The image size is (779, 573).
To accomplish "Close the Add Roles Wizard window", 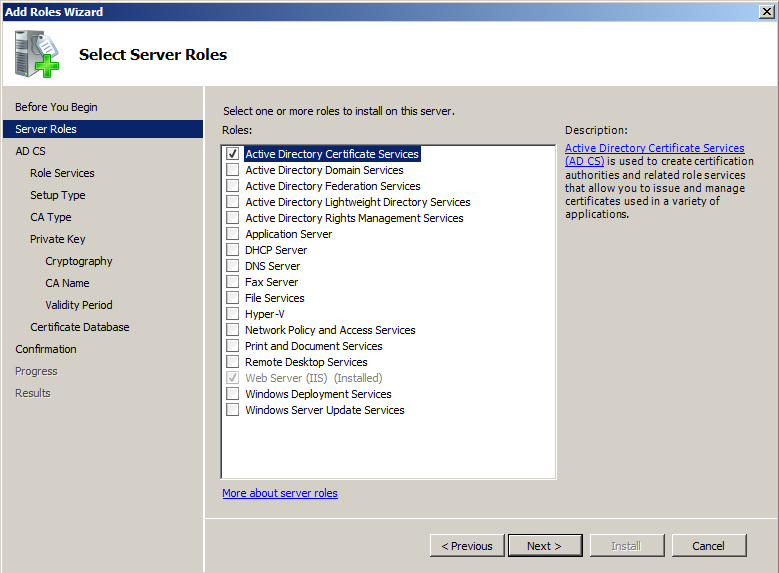I will click(765, 11).
